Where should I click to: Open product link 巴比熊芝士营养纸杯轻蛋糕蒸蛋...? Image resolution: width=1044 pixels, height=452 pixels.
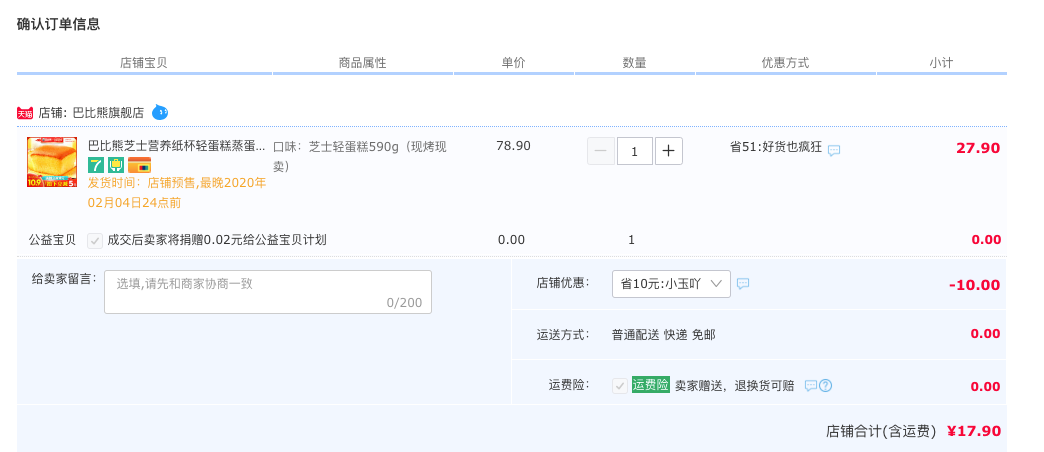[x=176, y=146]
